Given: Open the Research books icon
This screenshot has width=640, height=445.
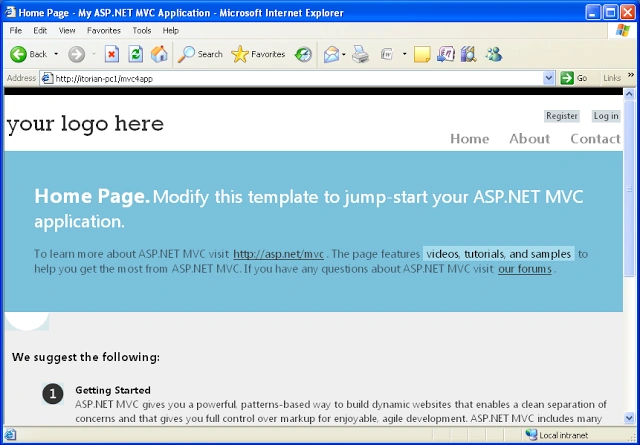Looking at the screenshot, I should click(469, 54).
